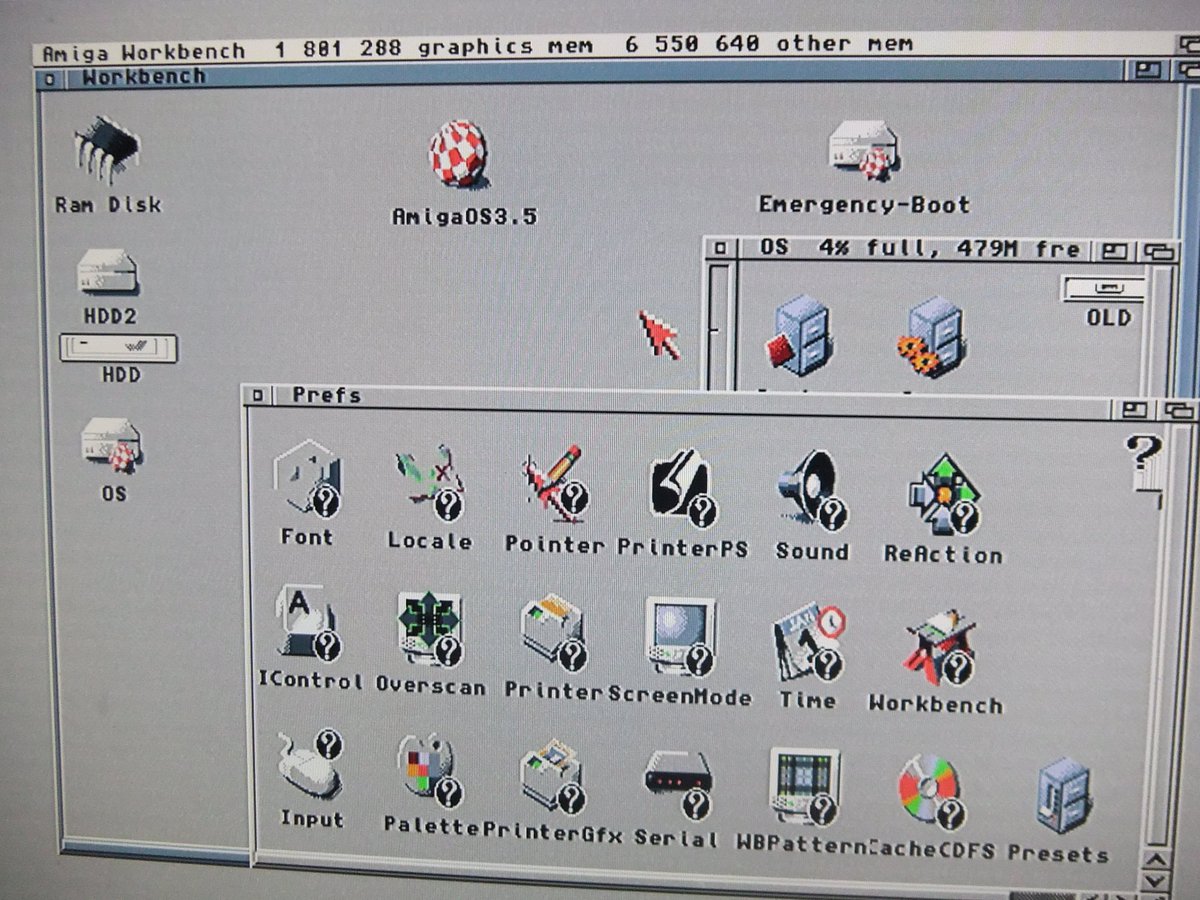Image resolution: width=1200 pixels, height=900 pixels.
Task: Click the Prefs window depth gadget
Action: point(1178,410)
